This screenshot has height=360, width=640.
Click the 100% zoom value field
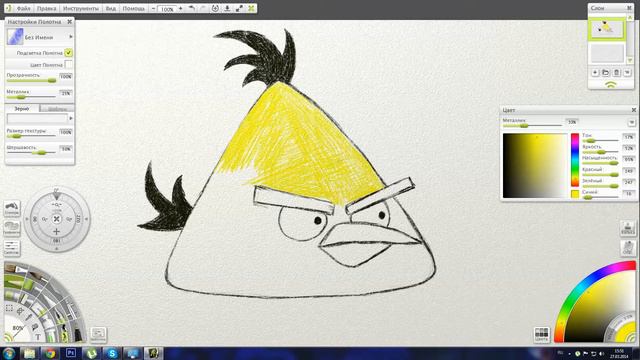pyautogui.click(x=167, y=9)
